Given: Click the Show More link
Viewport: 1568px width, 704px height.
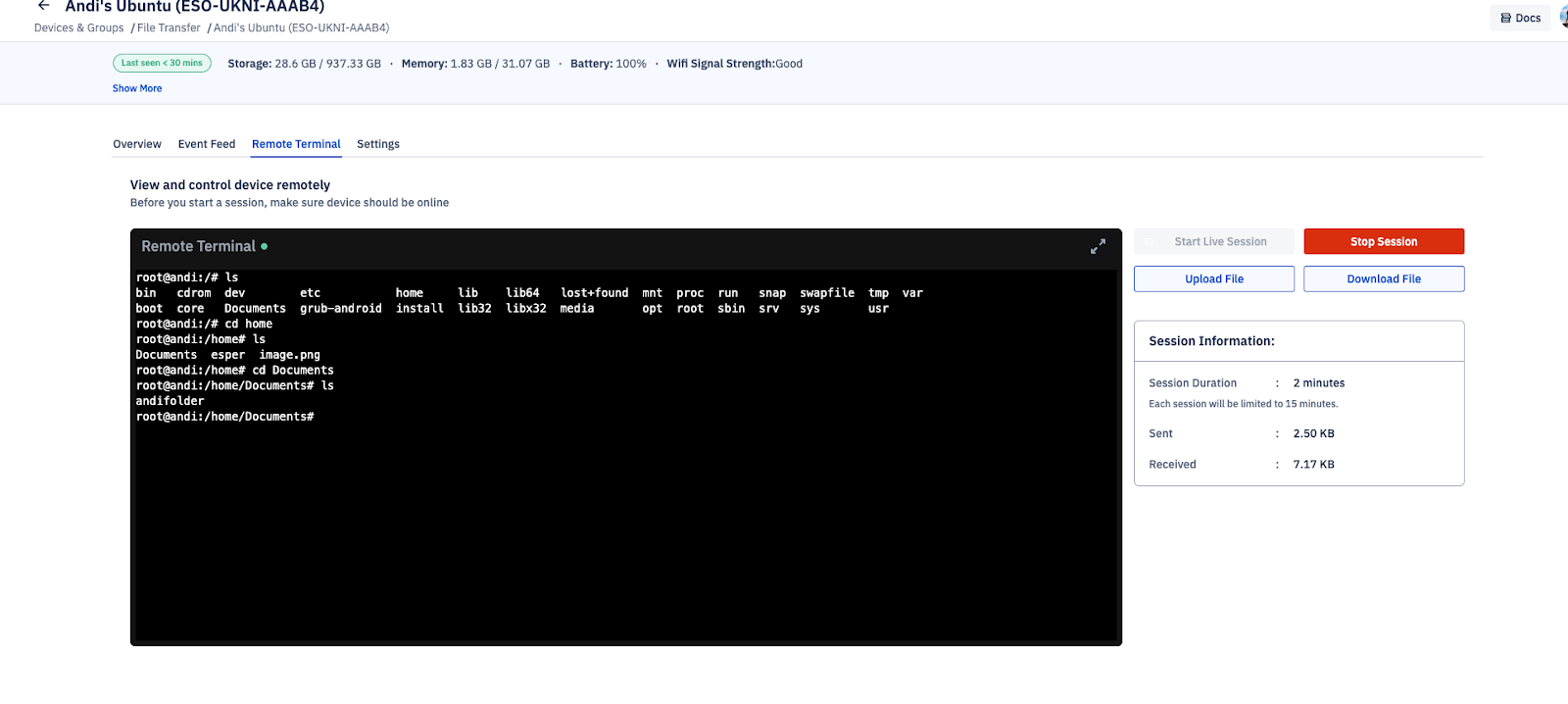Looking at the screenshot, I should point(137,88).
